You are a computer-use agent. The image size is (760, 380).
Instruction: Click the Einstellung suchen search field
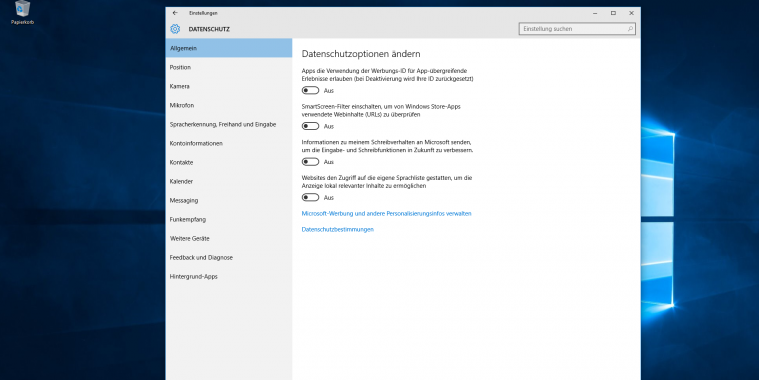pos(577,29)
